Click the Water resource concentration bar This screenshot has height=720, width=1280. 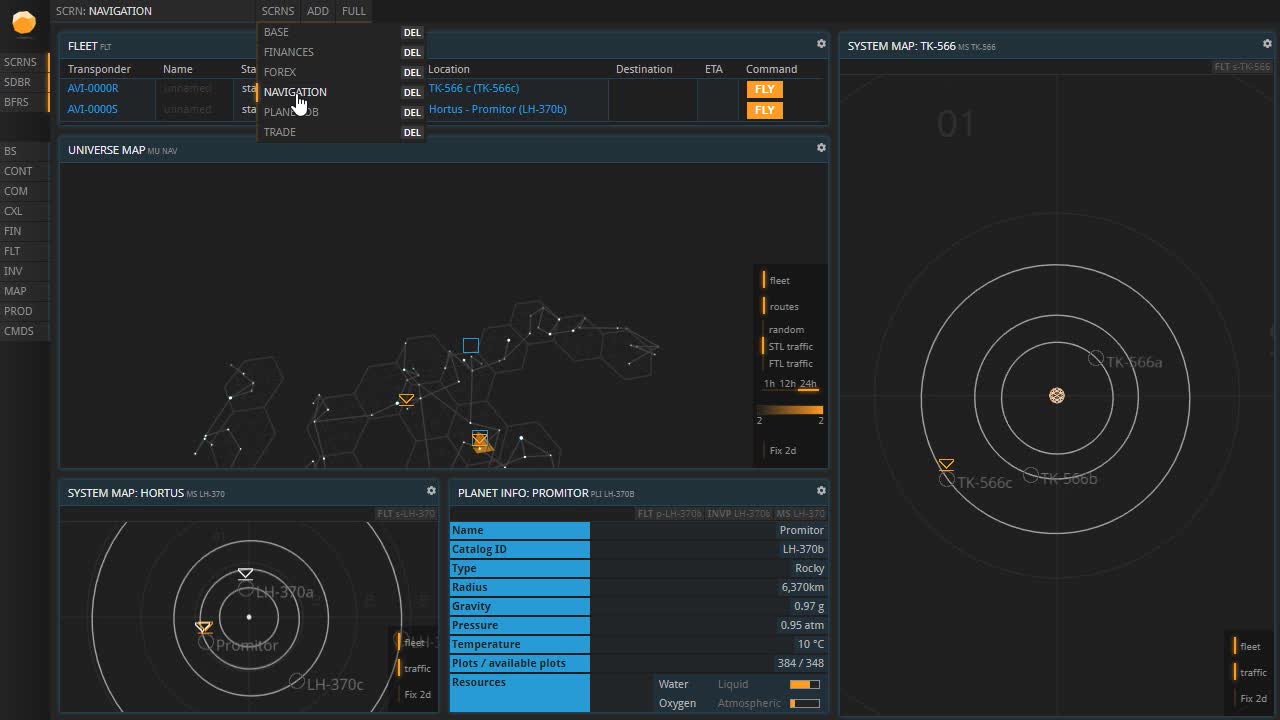click(x=805, y=685)
